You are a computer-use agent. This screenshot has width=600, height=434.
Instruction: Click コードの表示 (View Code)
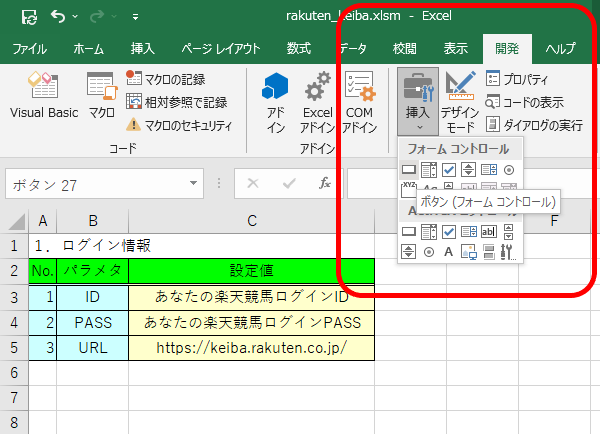(x=524, y=102)
